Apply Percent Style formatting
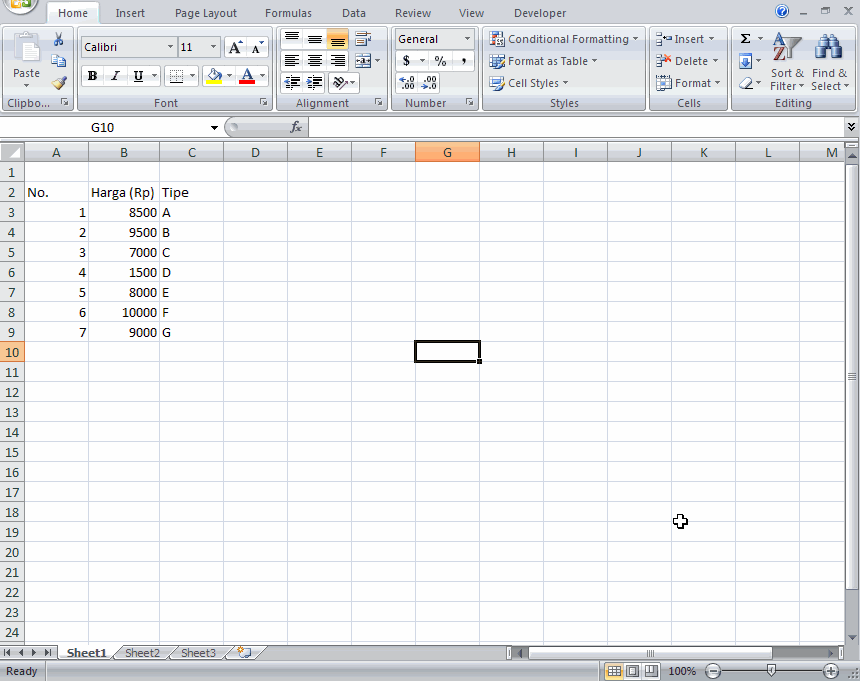The height and width of the screenshot is (681, 860). pos(438,61)
